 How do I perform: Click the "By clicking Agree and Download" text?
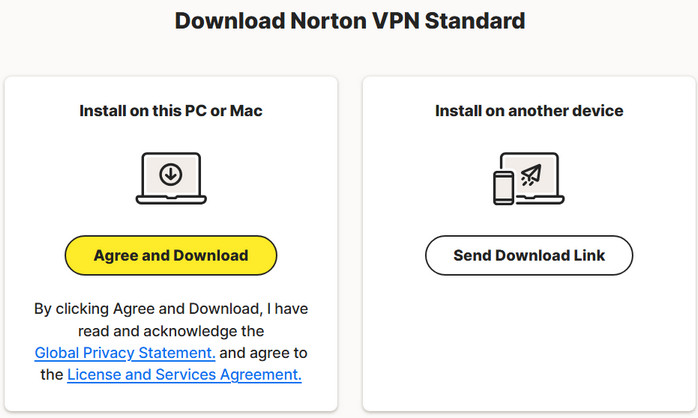click(170, 308)
